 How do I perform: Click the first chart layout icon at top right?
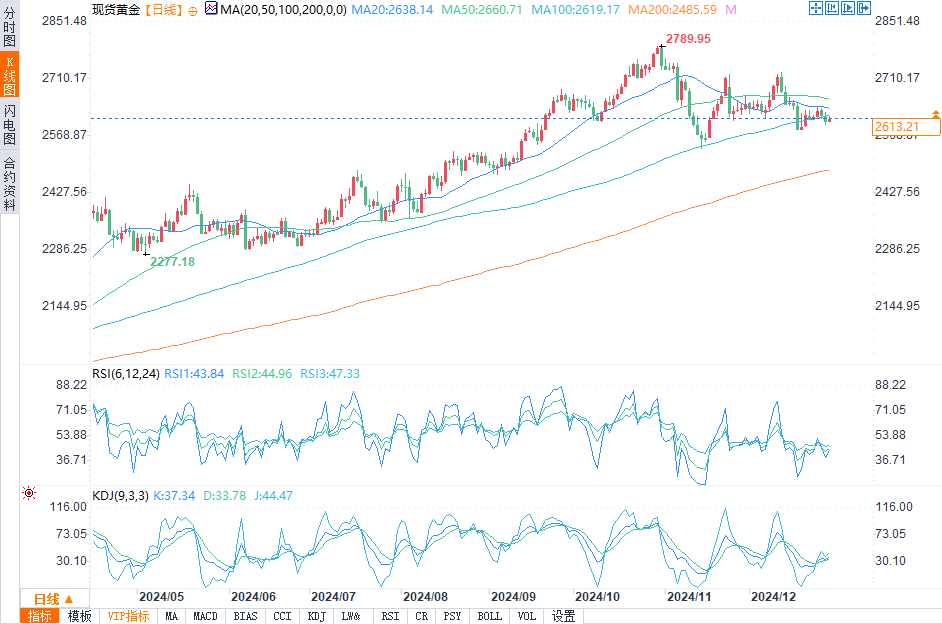click(815, 8)
